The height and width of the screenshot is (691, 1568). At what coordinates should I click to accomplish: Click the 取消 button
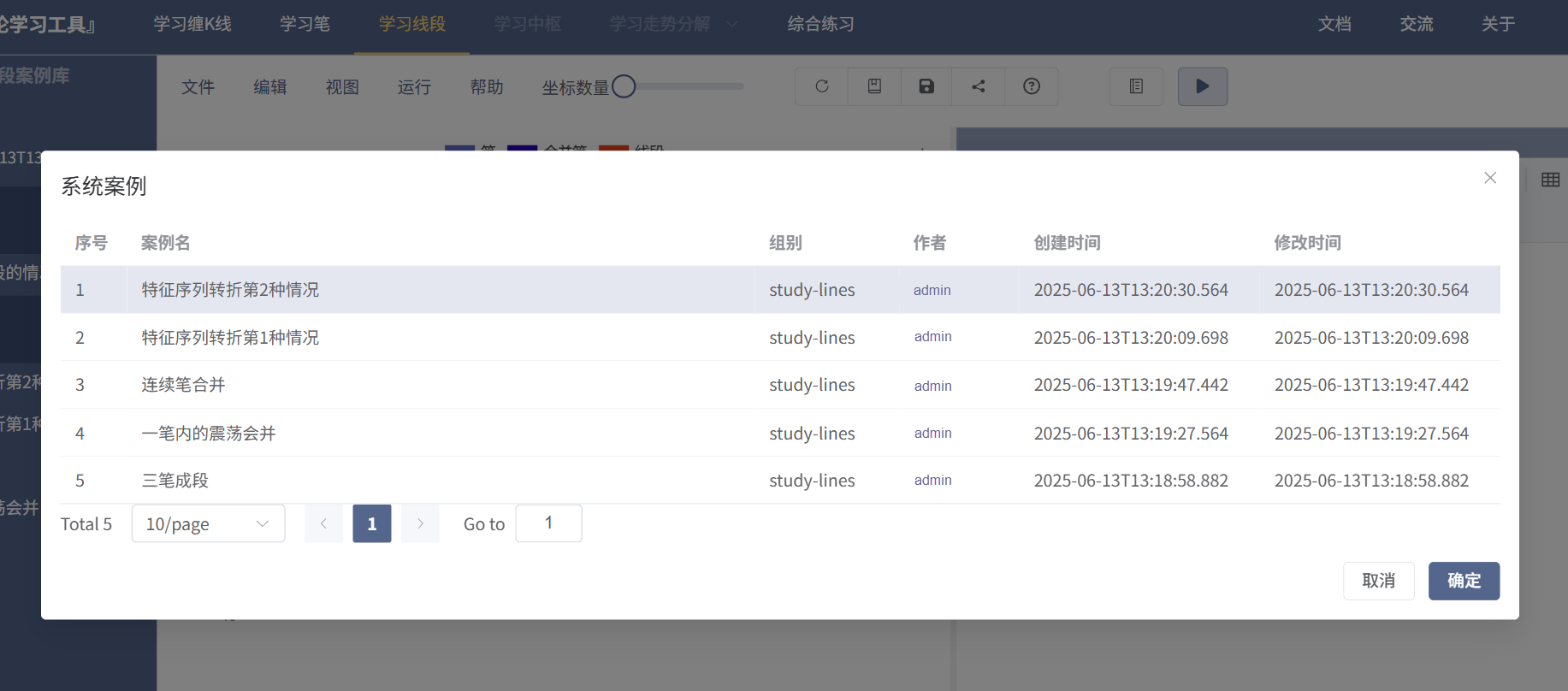(1378, 581)
